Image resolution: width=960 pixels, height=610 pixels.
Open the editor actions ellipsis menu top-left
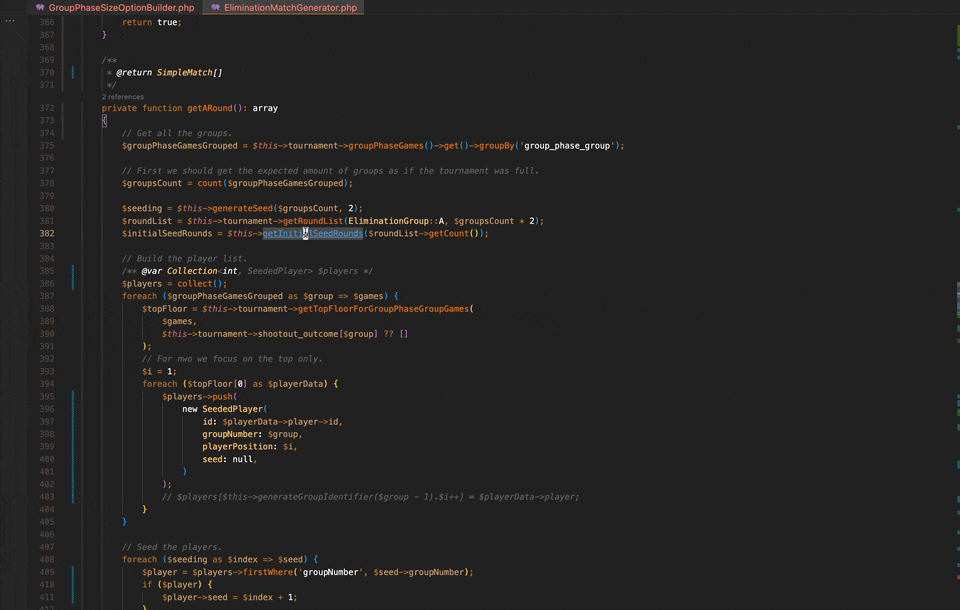point(10,21)
